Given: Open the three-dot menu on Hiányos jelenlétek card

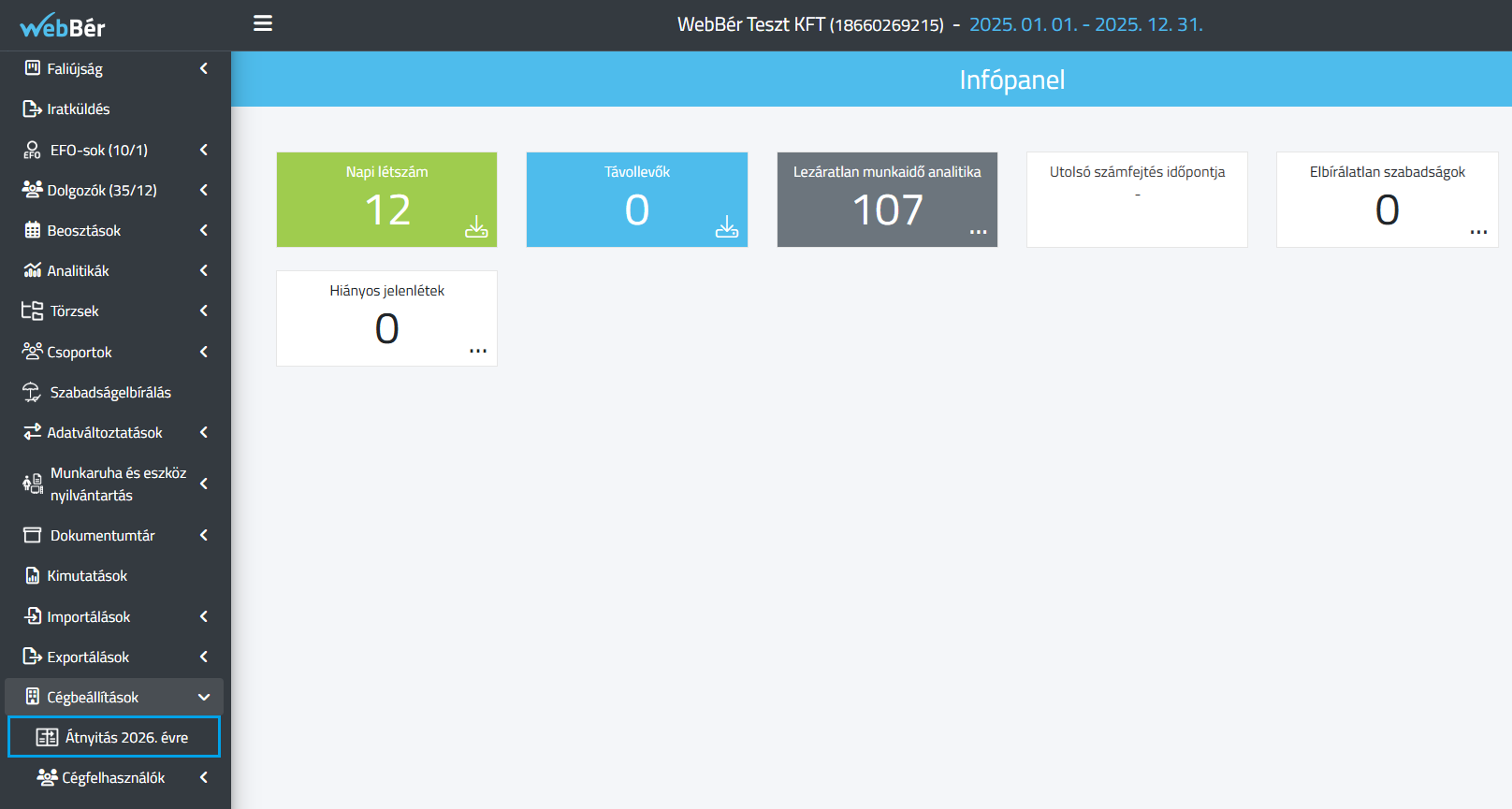Looking at the screenshot, I should tap(478, 351).
